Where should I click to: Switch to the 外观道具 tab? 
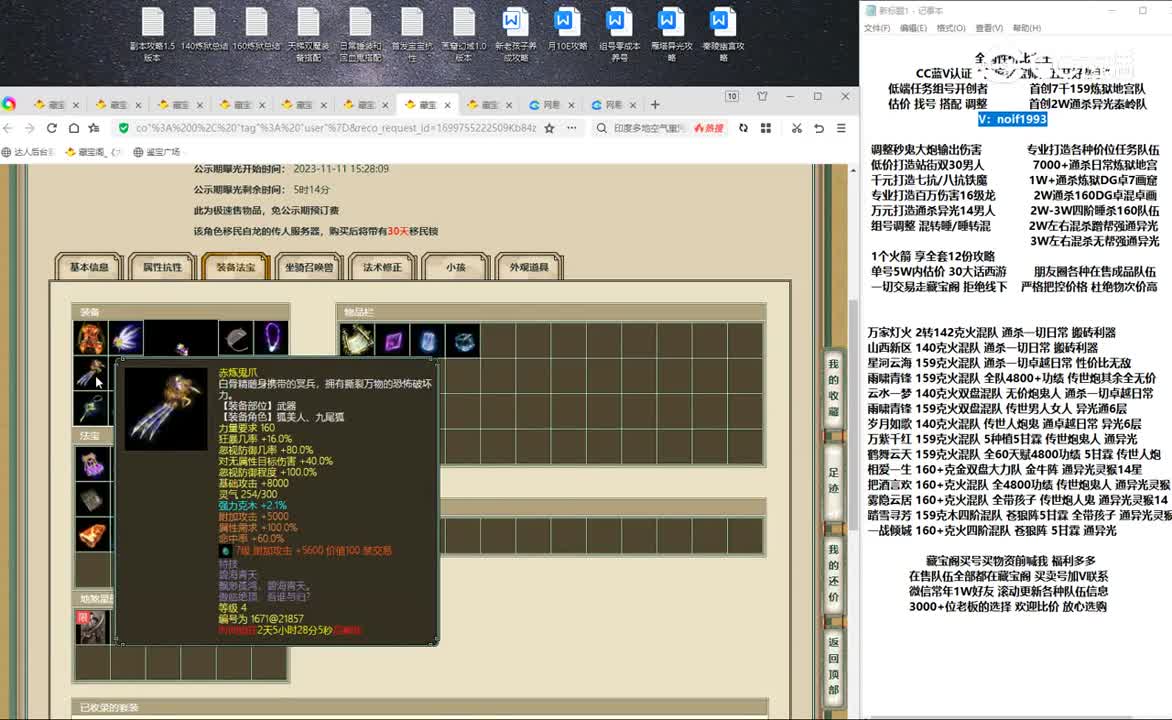point(528,267)
